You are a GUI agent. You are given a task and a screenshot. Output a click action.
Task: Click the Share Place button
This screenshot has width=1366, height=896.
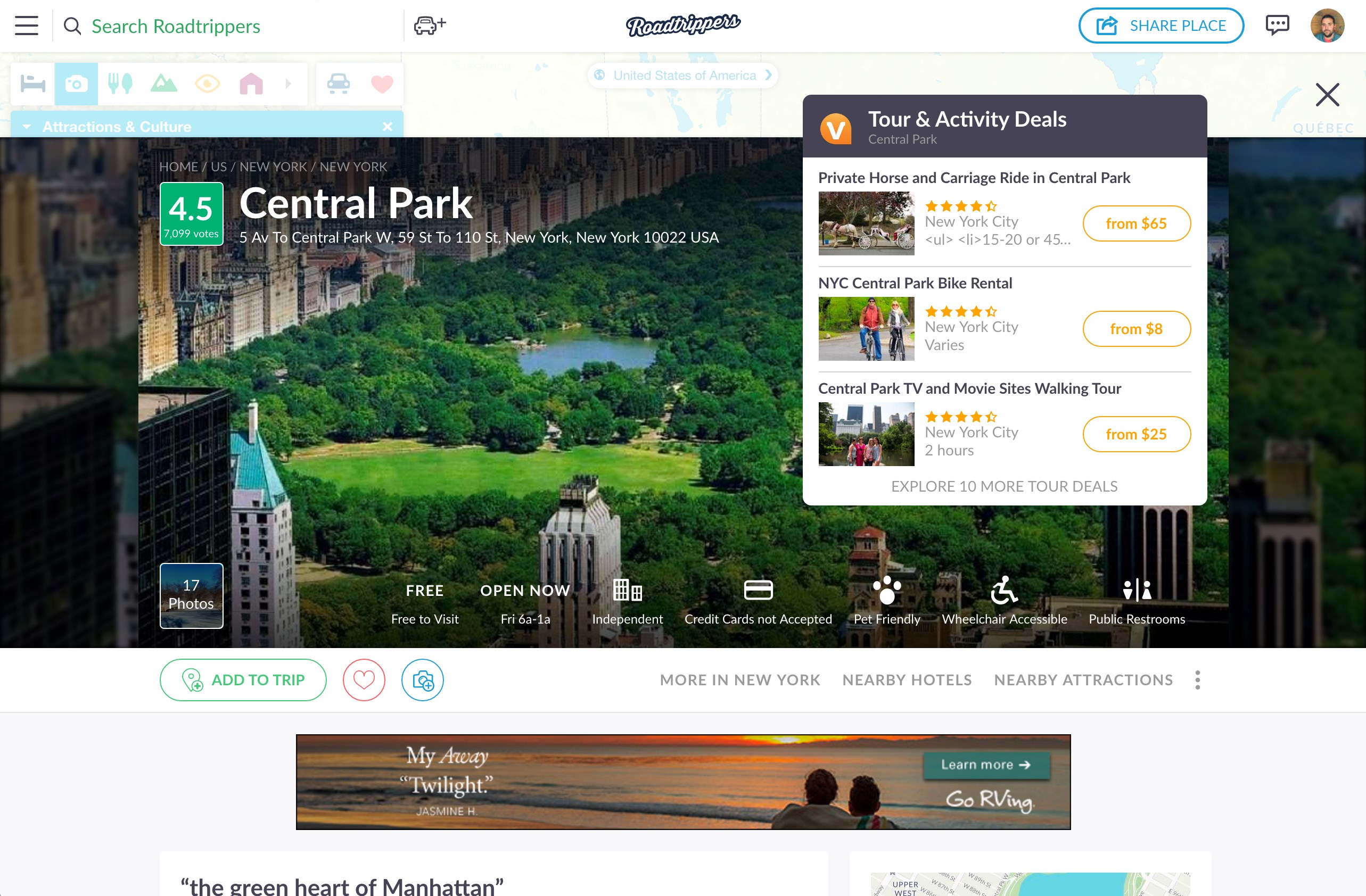(1161, 25)
